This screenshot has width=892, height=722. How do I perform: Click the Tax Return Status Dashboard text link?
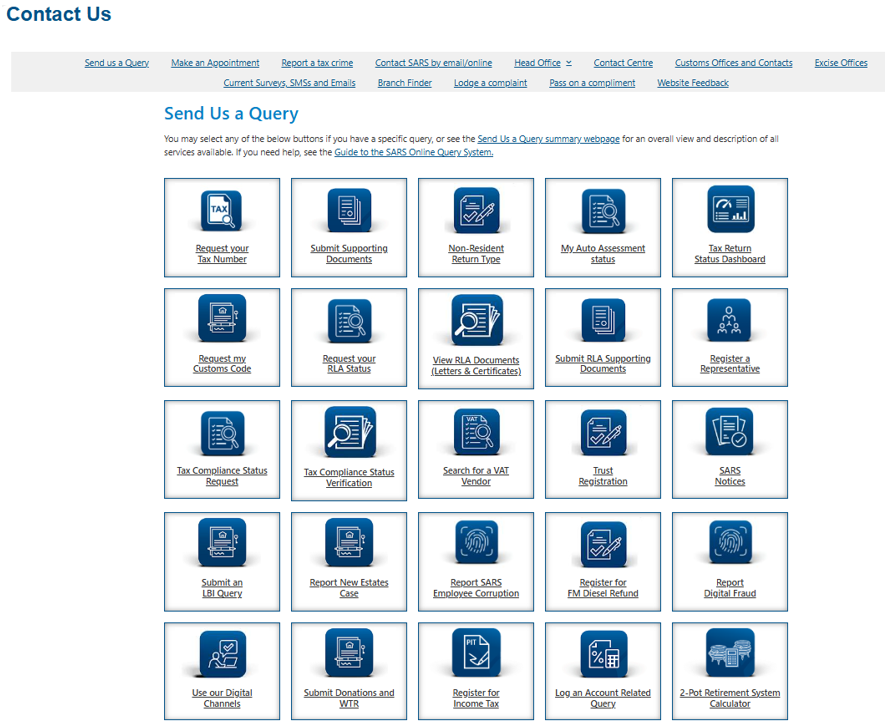pyautogui.click(x=730, y=254)
